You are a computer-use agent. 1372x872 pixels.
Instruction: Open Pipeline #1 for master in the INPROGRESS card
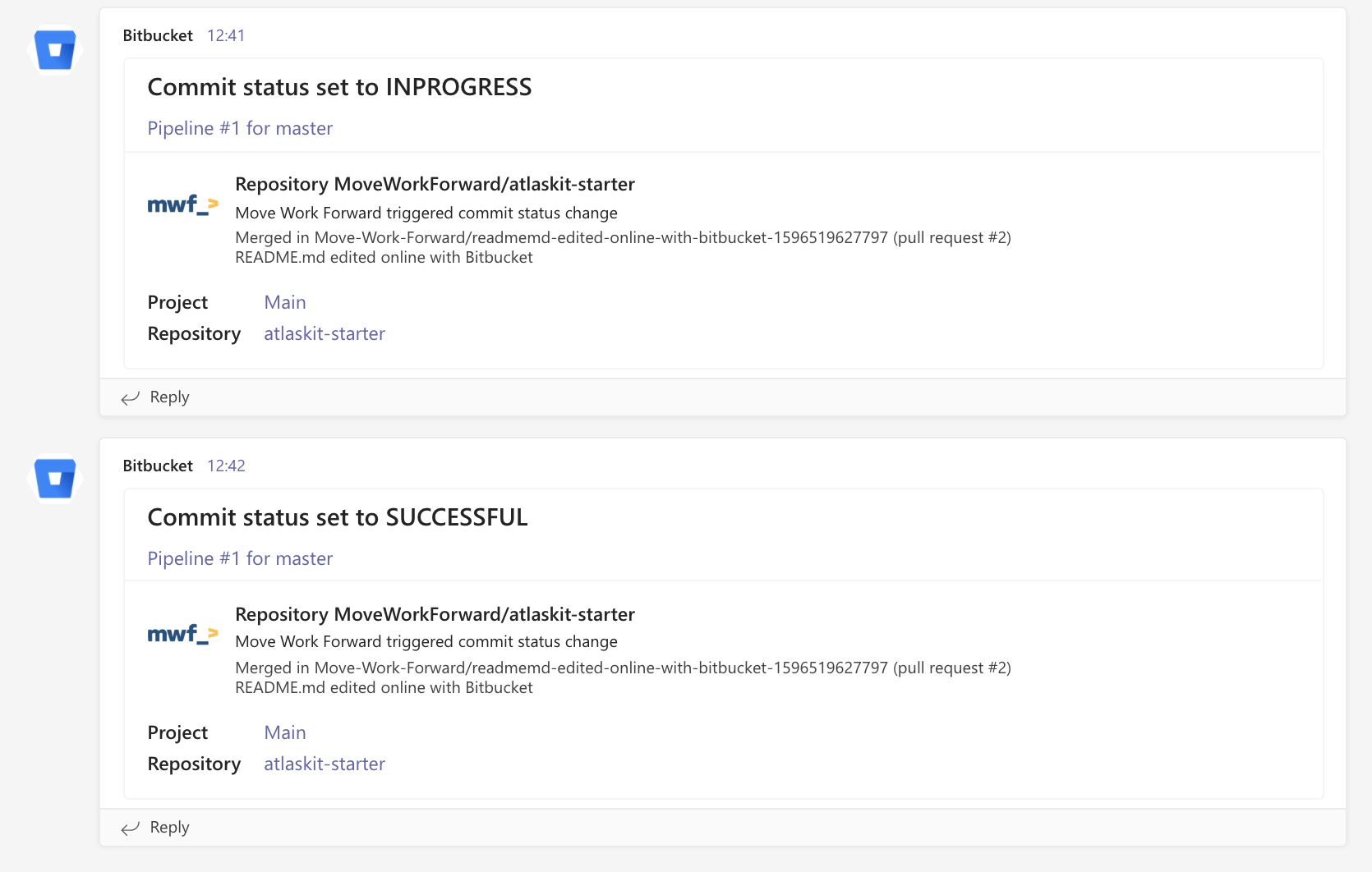point(240,128)
